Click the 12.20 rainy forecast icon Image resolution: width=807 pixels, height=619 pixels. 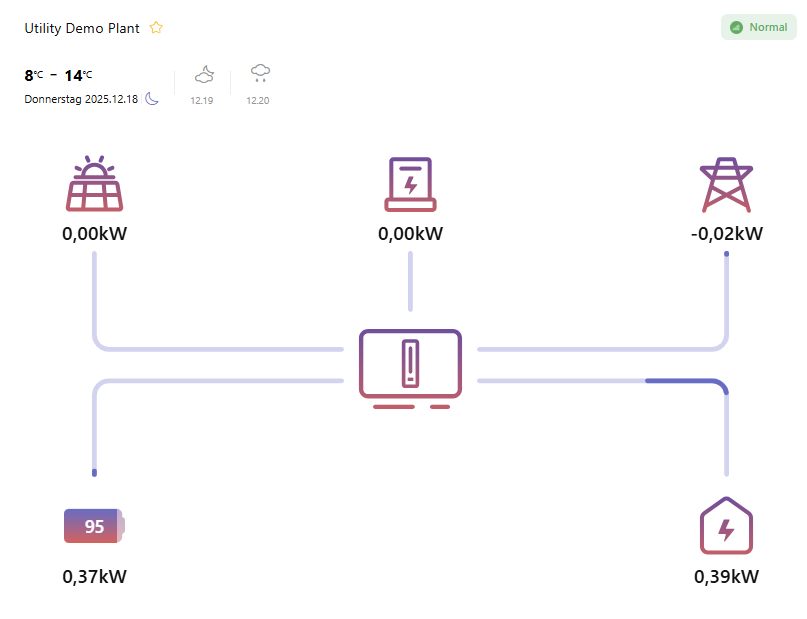pyautogui.click(x=260, y=73)
